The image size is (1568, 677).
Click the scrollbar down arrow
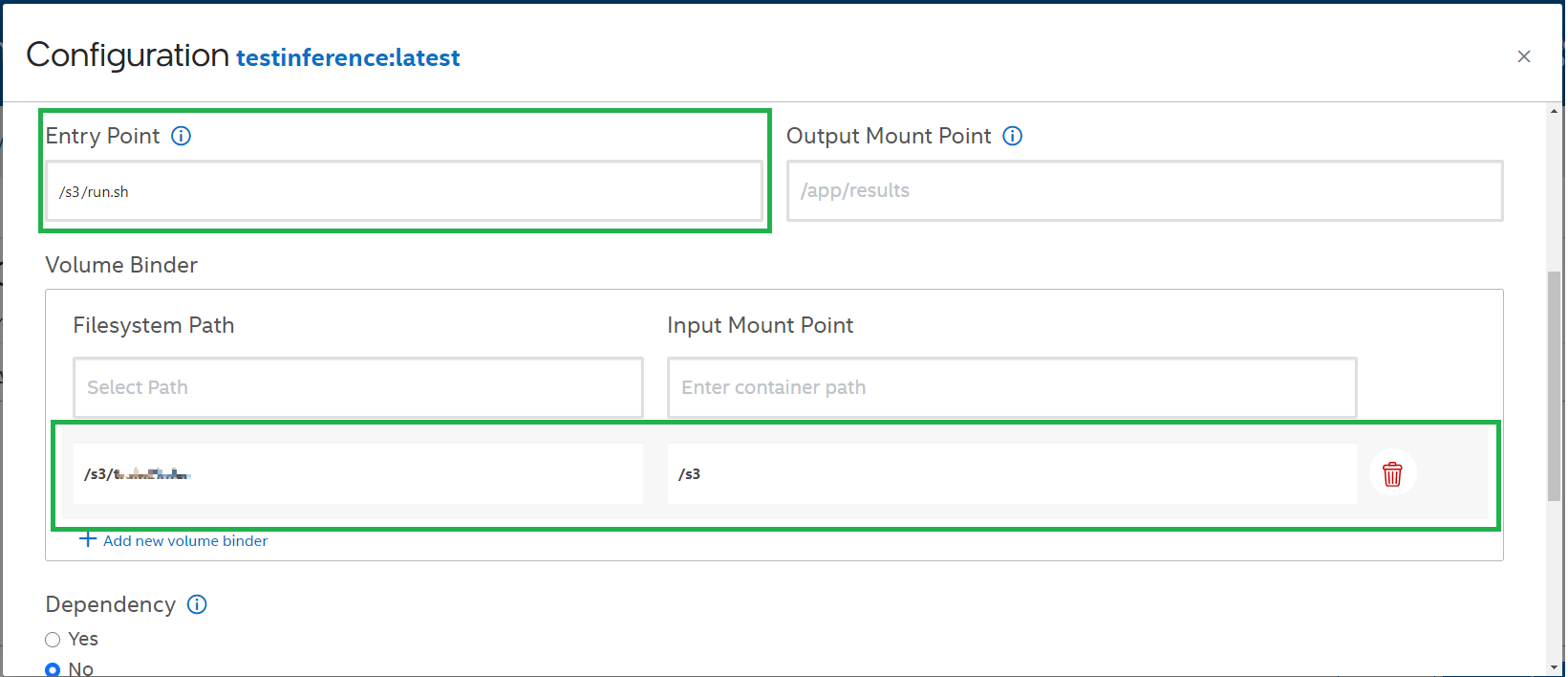click(1554, 667)
